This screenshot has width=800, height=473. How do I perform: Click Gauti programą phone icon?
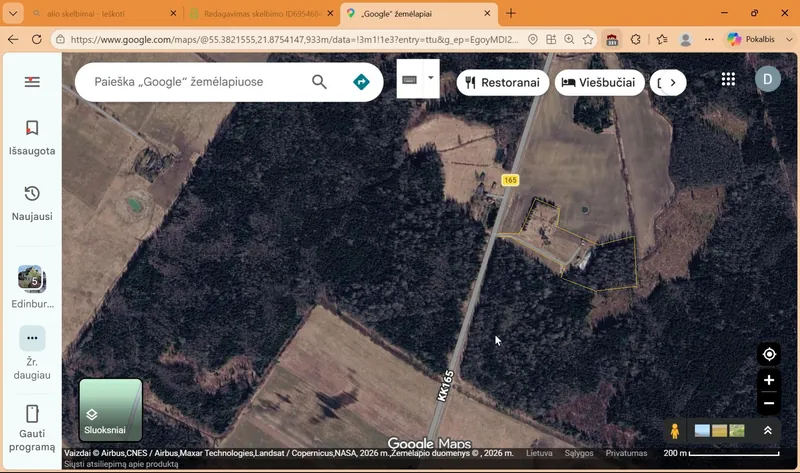click(32, 414)
